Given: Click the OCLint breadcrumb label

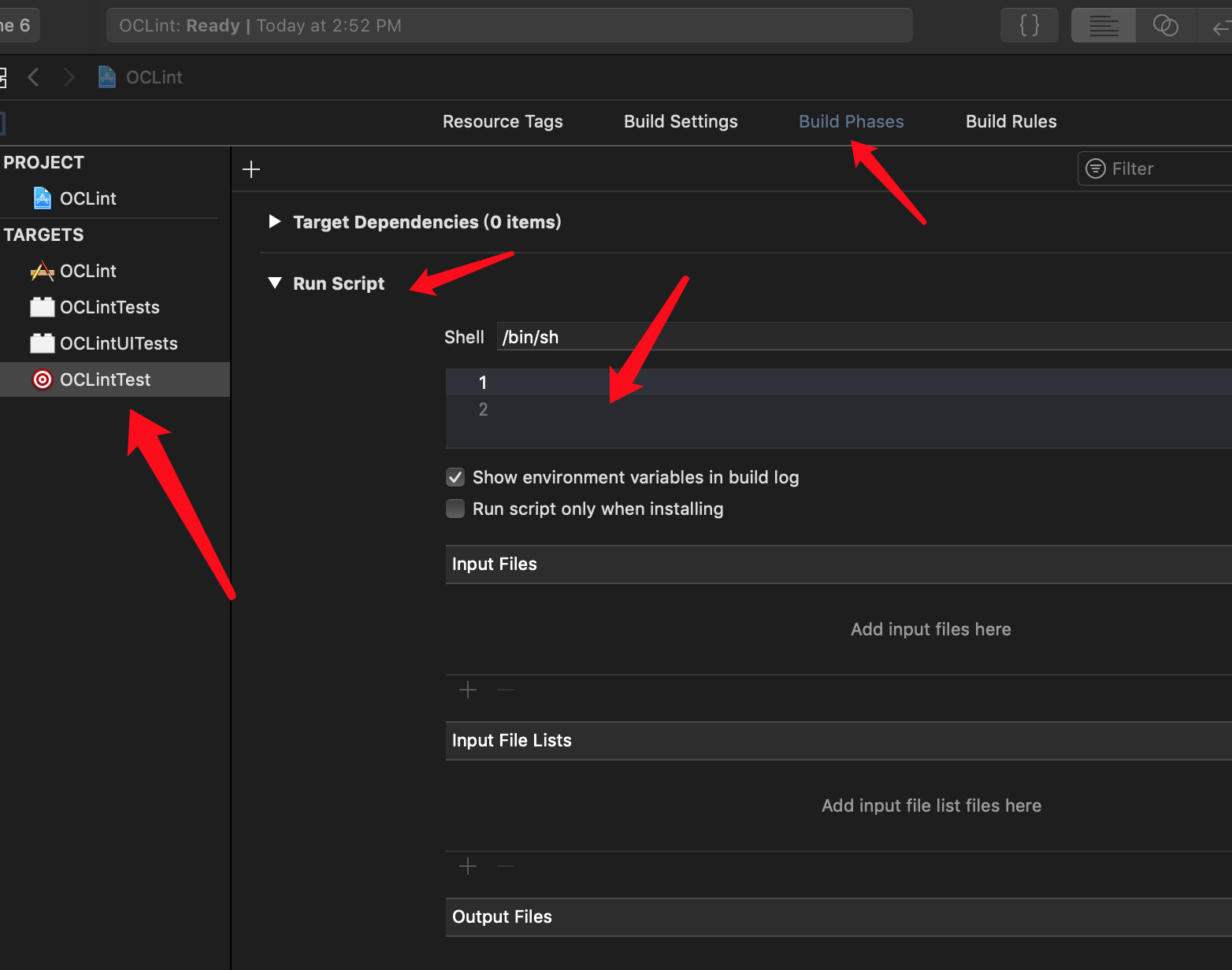Looking at the screenshot, I should 154,77.
